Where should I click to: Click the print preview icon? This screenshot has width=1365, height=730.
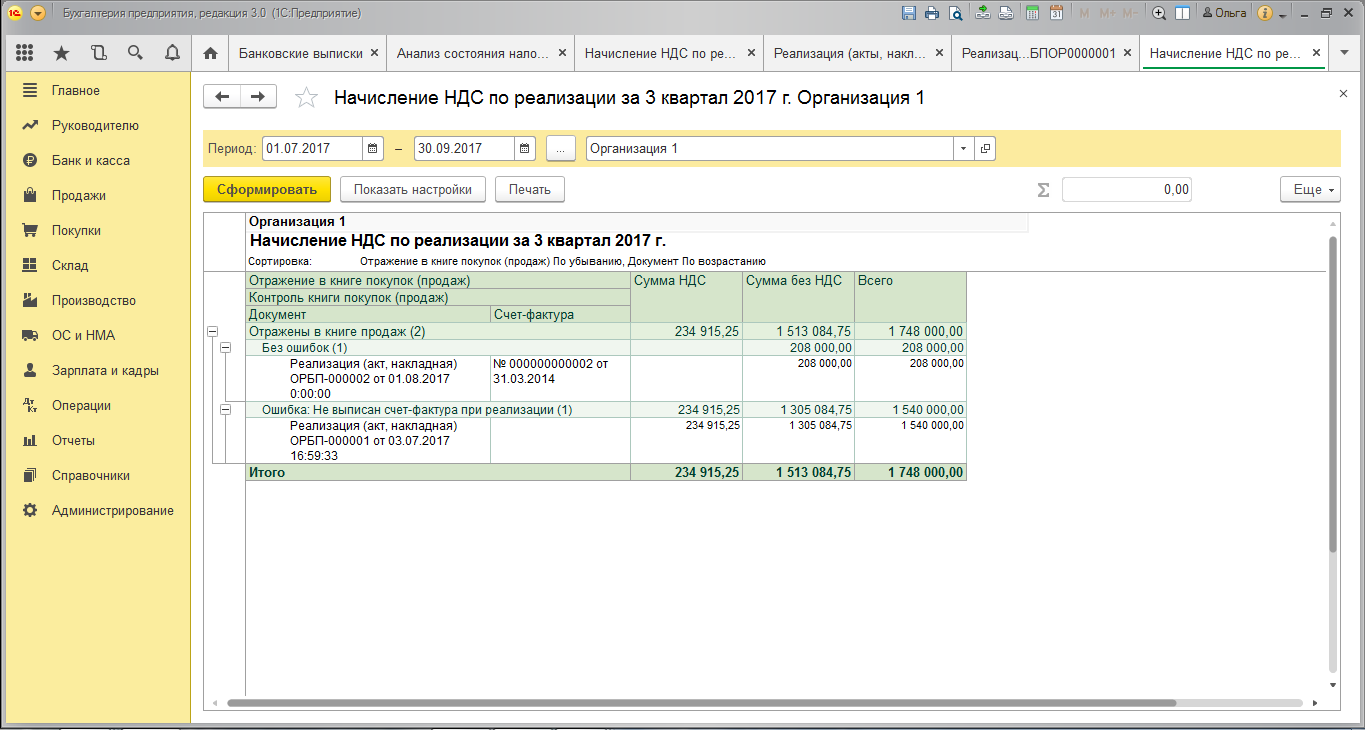[x=956, y=14]
